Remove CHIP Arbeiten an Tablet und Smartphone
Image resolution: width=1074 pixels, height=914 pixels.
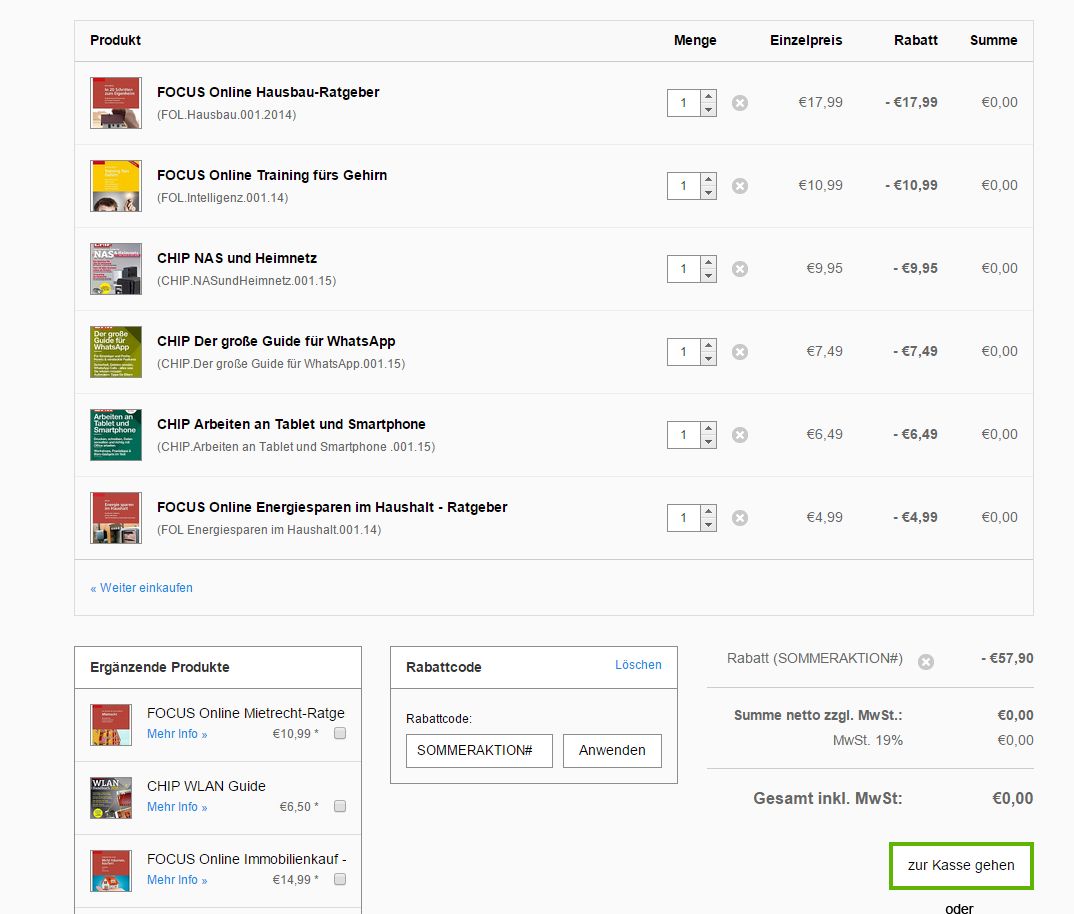click(x=740, y=434)
